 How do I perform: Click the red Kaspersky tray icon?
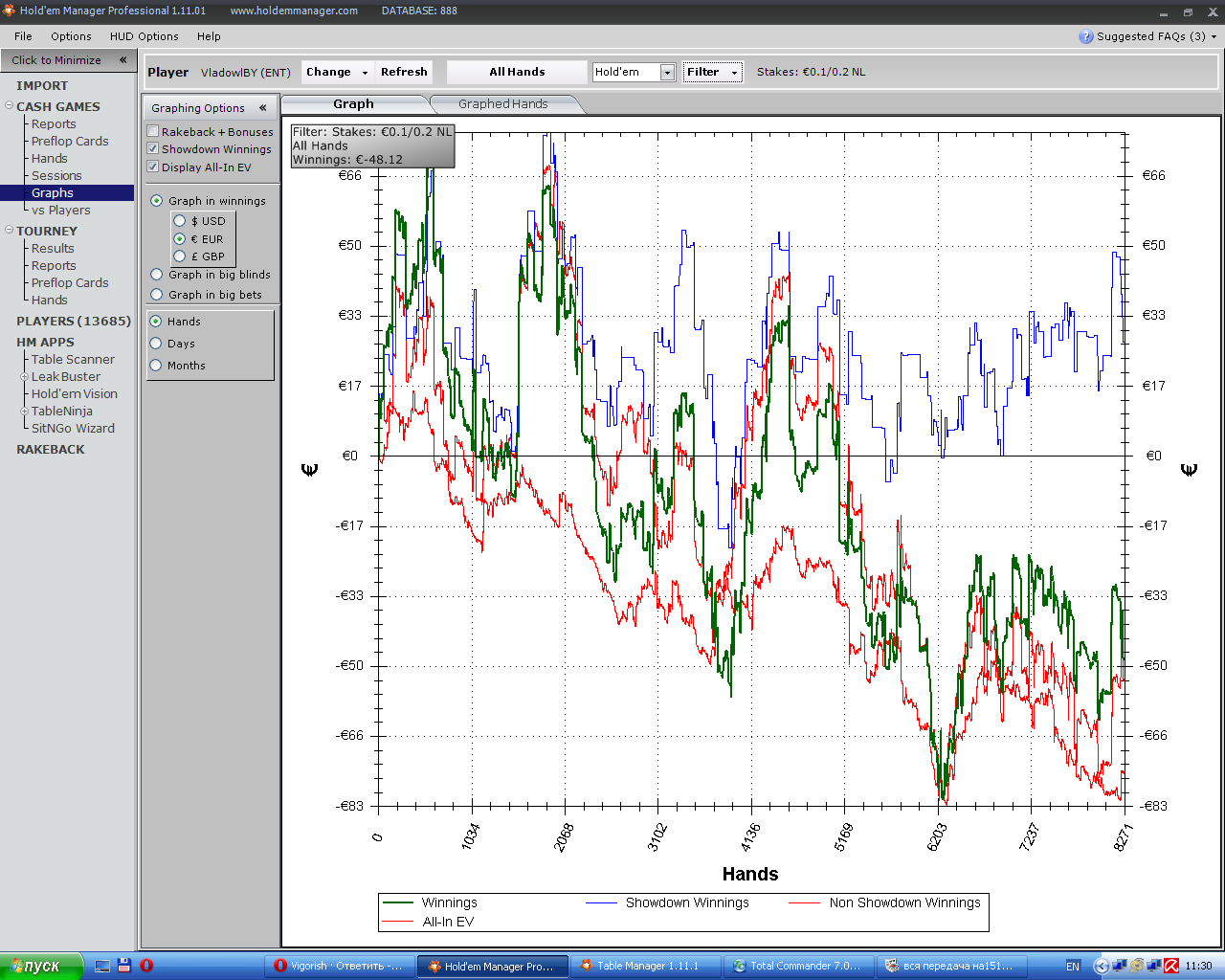point(1170,966)
